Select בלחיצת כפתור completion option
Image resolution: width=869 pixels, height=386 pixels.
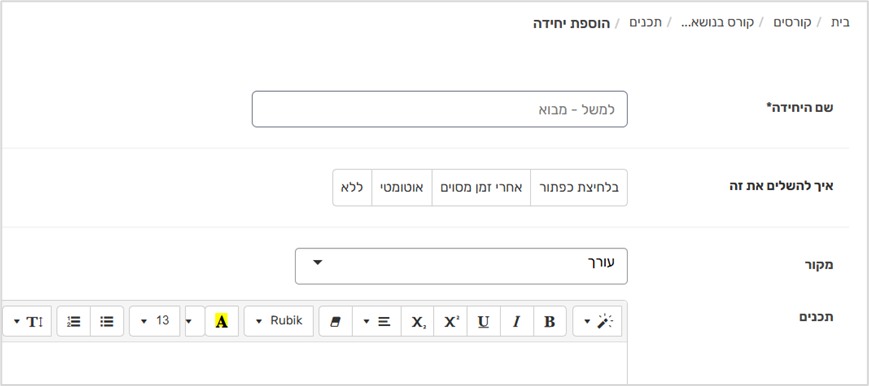click(x=579, y=187)
